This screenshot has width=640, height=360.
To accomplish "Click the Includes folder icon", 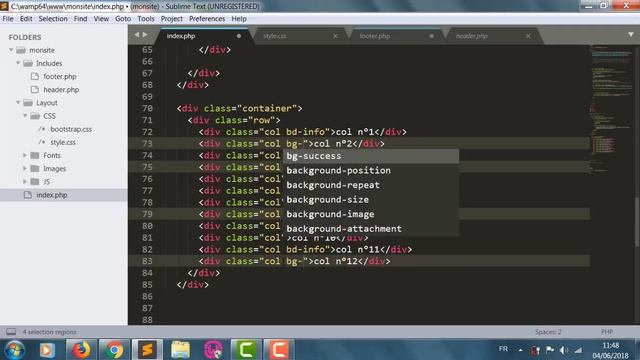I will [28, 63].
